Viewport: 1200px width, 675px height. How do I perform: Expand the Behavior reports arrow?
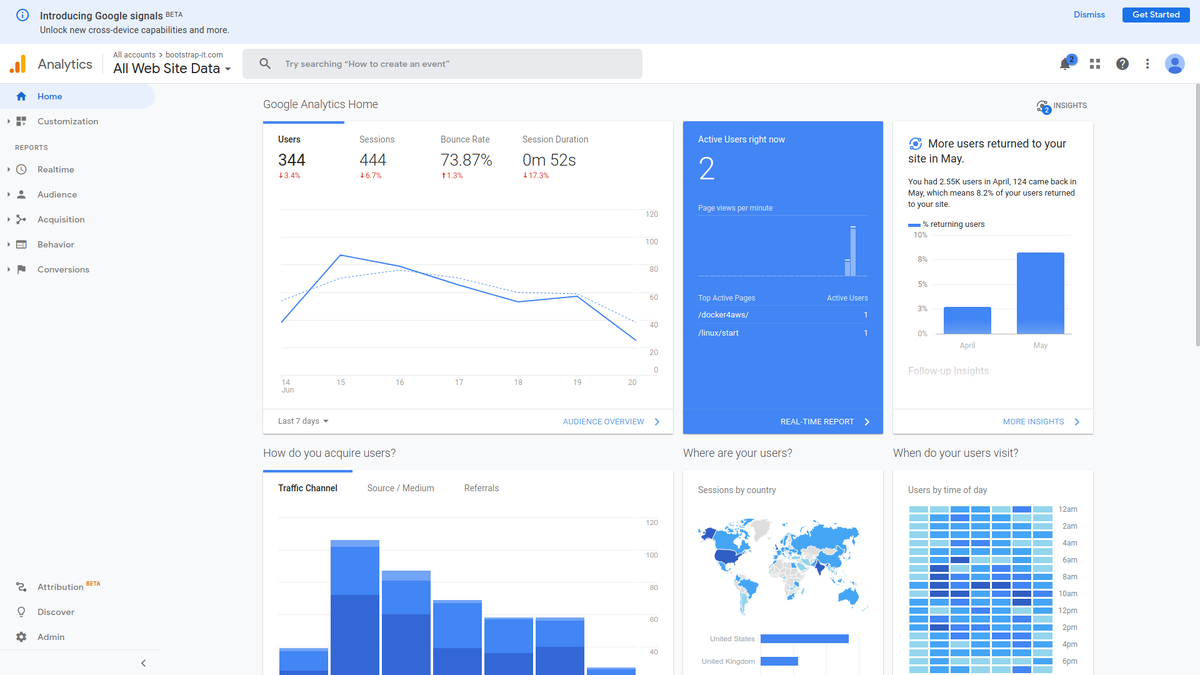(8, 245)
